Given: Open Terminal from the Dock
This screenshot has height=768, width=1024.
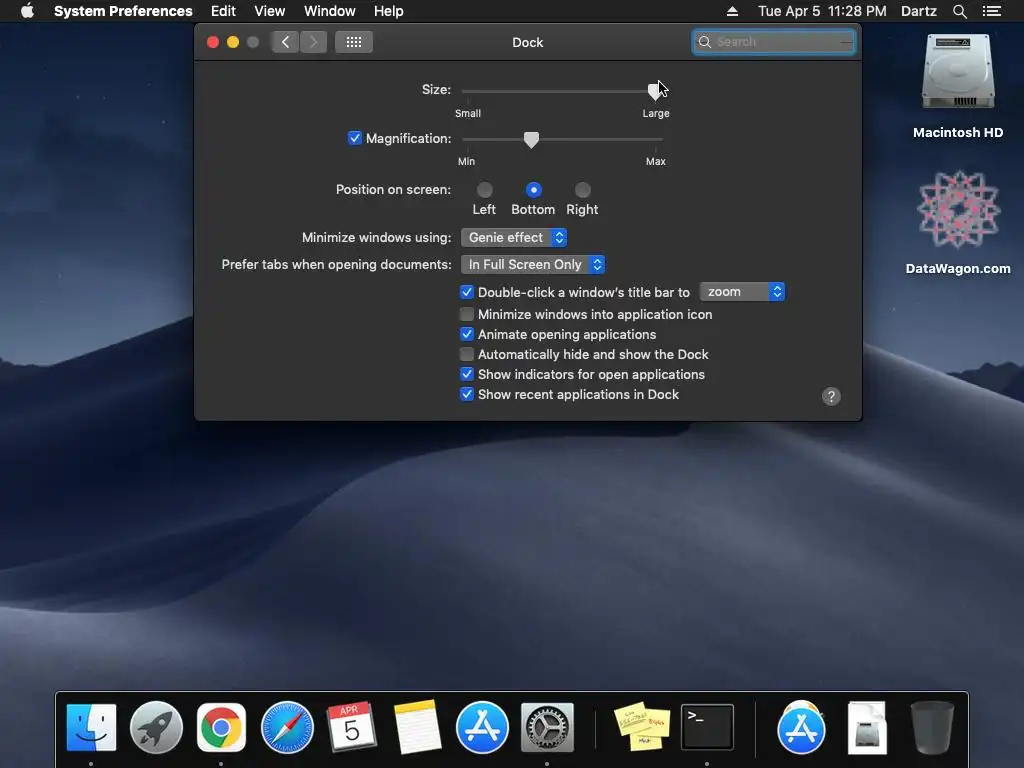Looking at the screenshot, I should 707,727.
